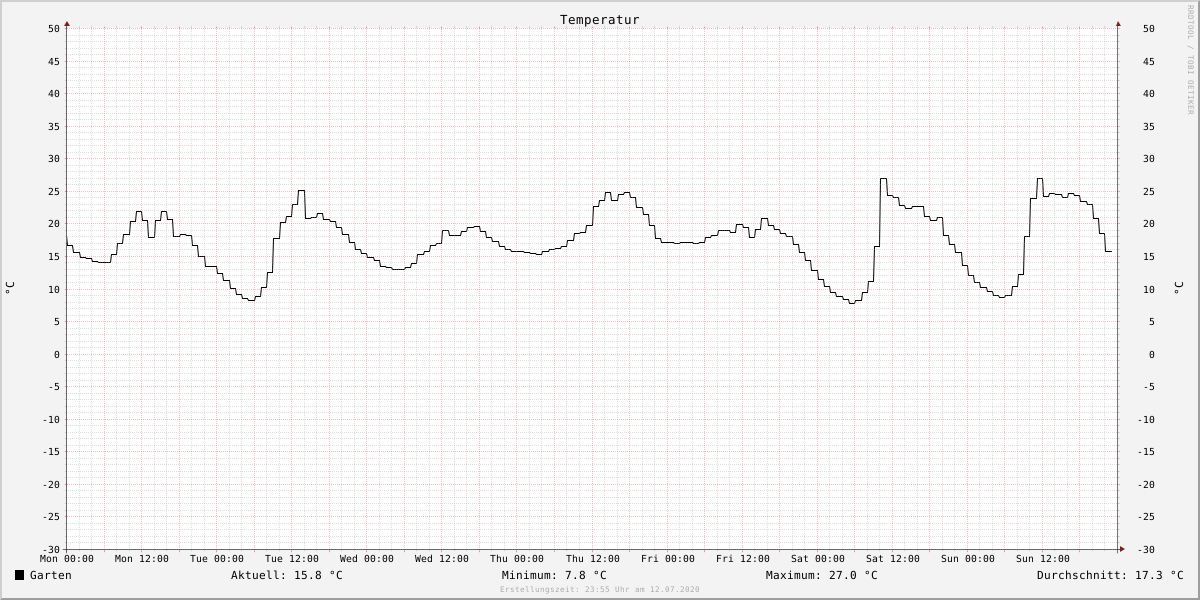Click the Erstellungszeit timestamp footer text

(x=600, y=590)
